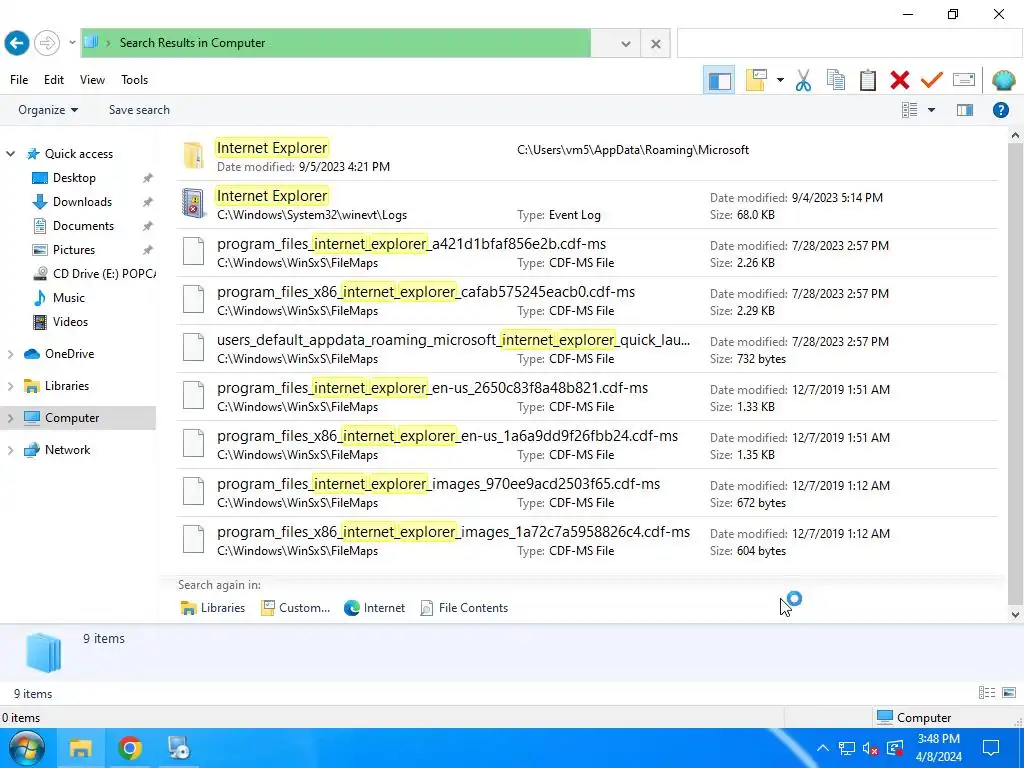Select Downloads in navigation pane
The height and width of the screenshot is (768, 1024).
point(82,202)
